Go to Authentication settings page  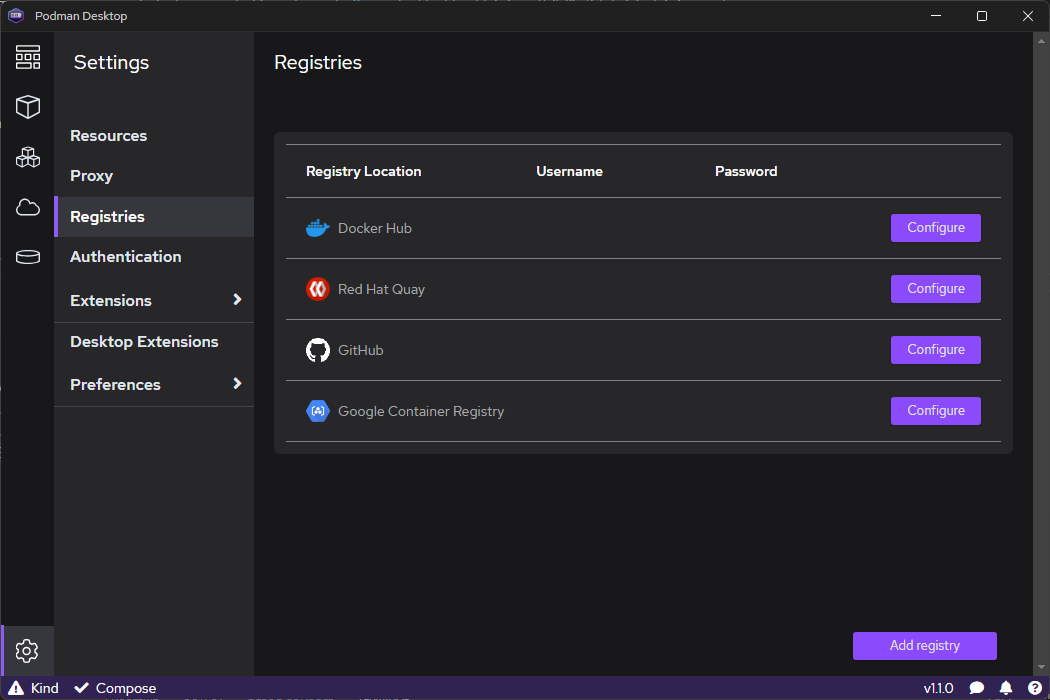coord(126,257)
